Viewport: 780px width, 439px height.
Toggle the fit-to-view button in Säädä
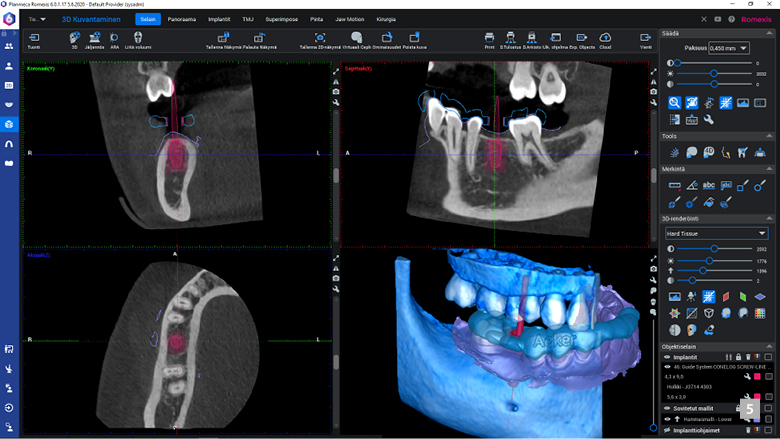point(691,103)
